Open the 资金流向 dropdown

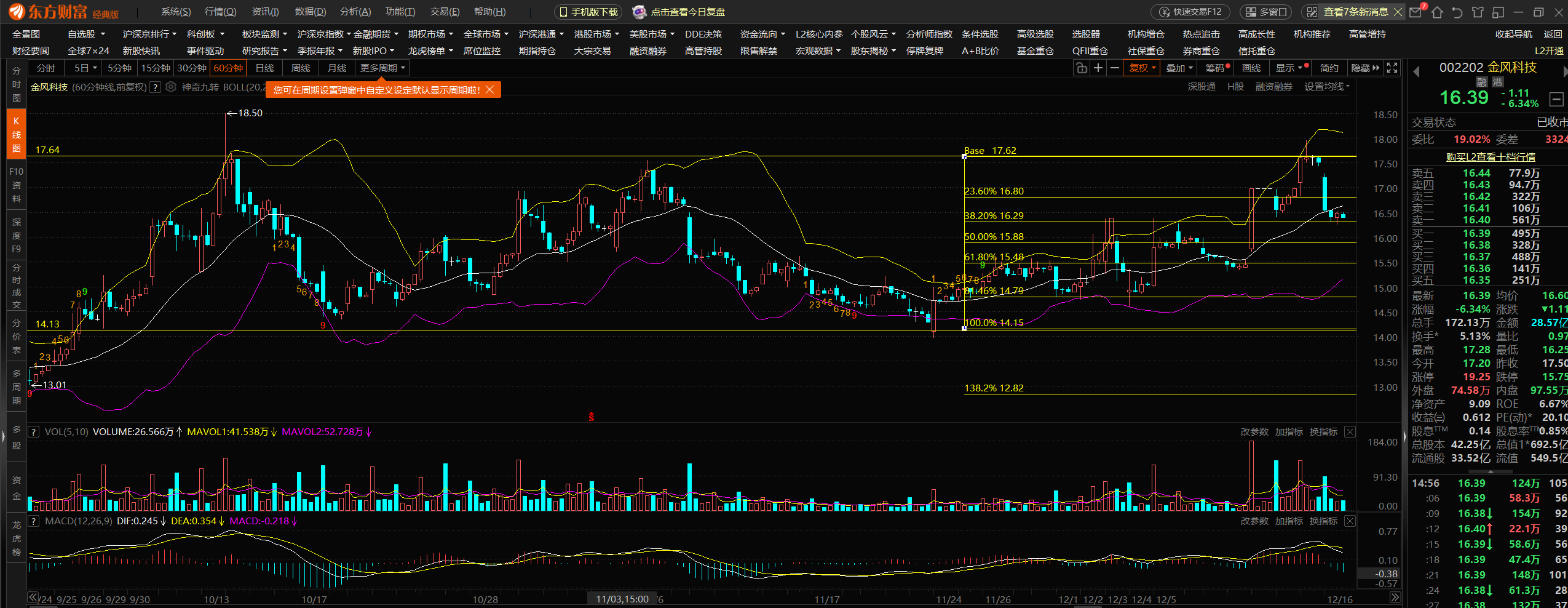coord(762,34)
